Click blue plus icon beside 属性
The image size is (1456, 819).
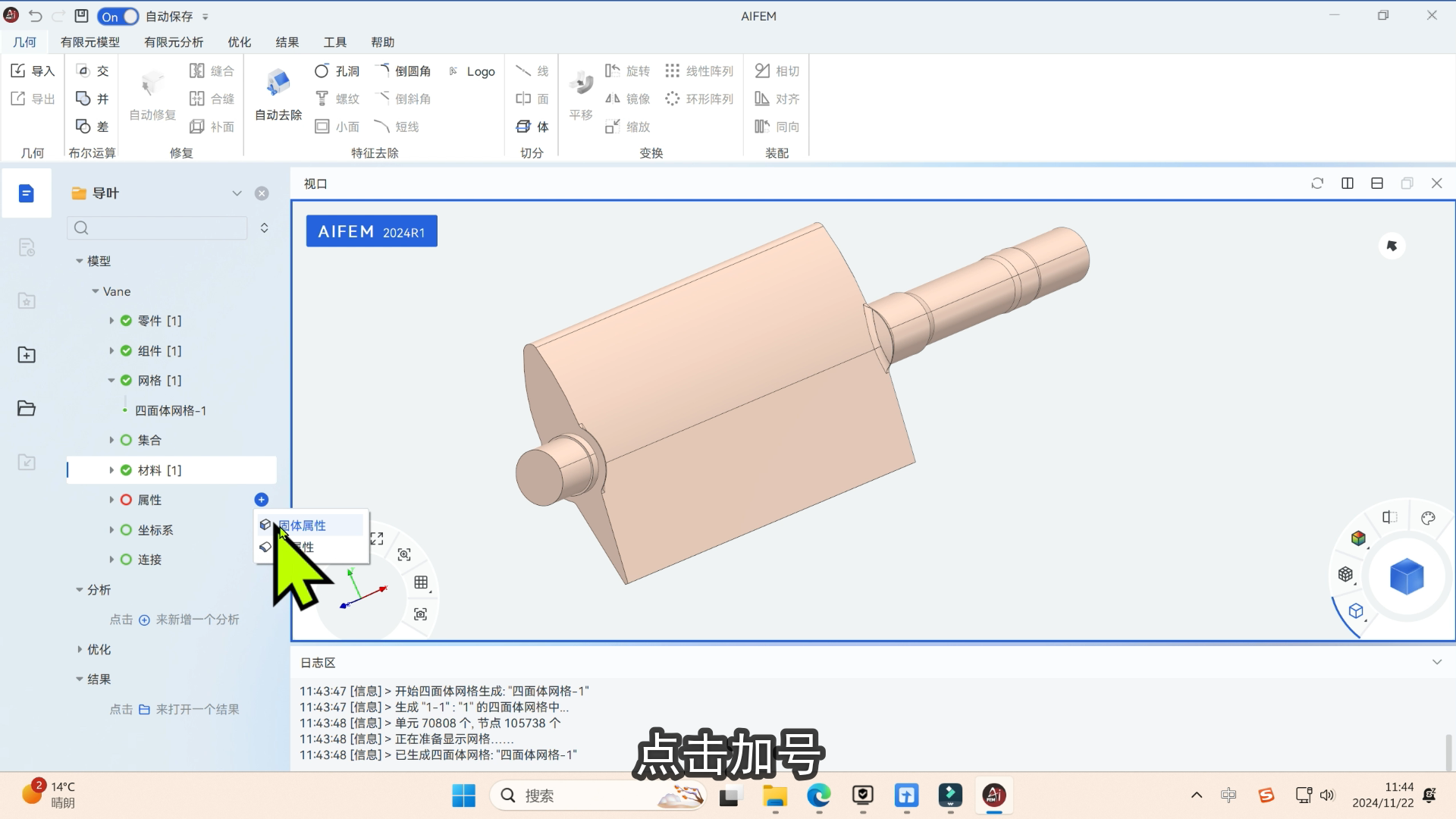[x=262, y=500]
